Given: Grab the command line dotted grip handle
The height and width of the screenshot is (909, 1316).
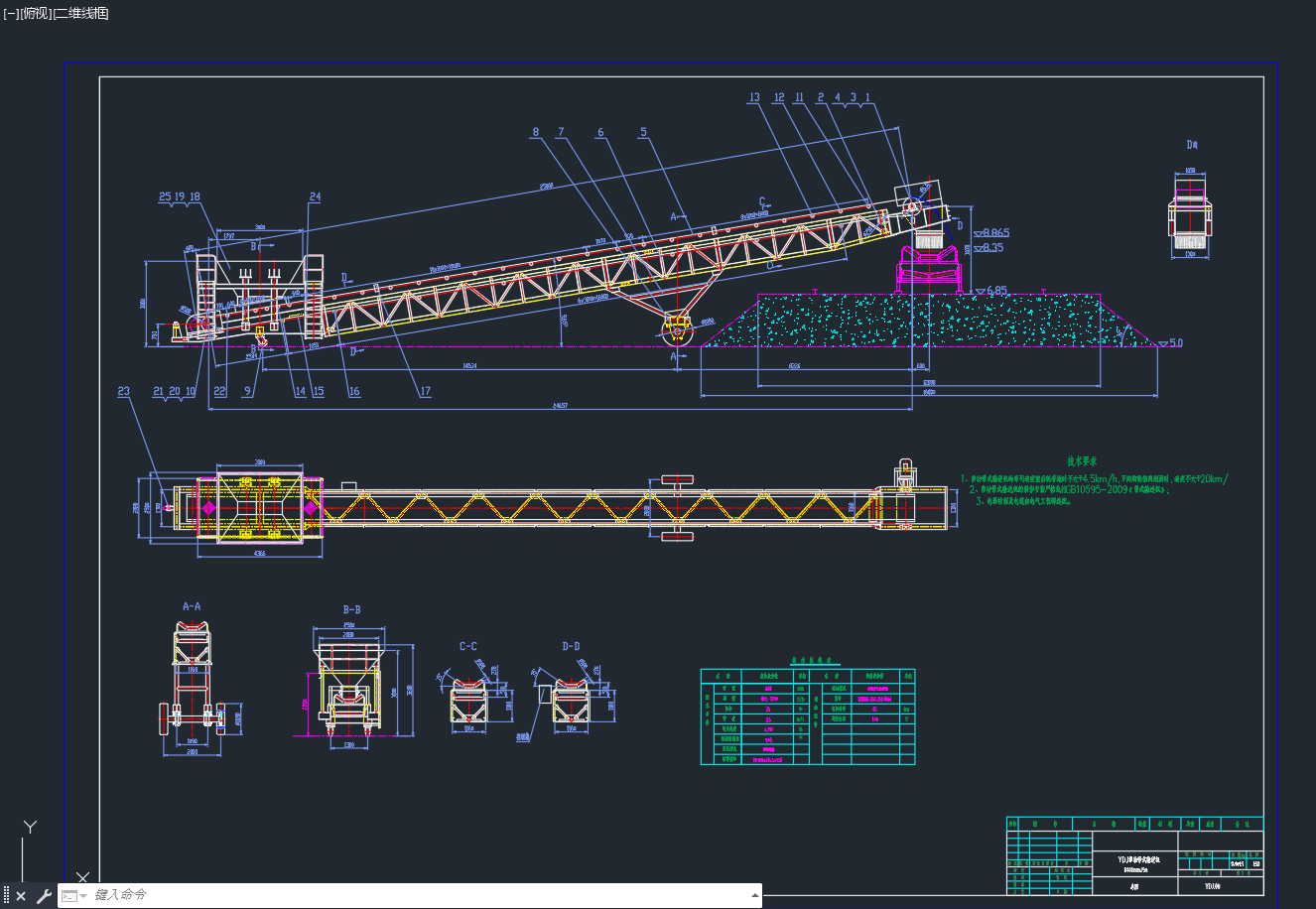Looking at the screenshot, I should click(6, 896).
